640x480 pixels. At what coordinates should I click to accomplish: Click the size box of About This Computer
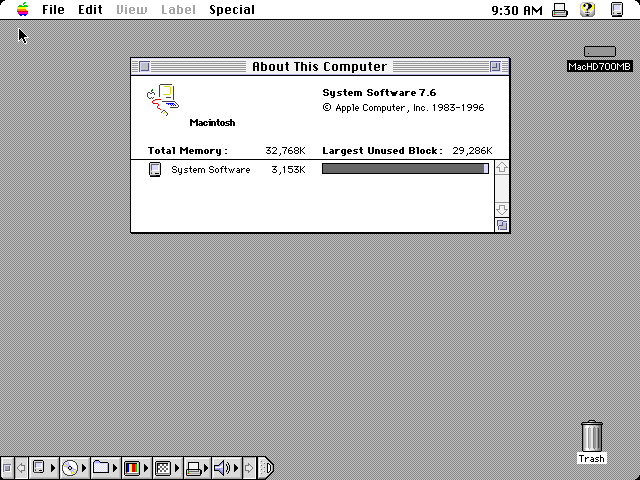(x=502, y=225)
